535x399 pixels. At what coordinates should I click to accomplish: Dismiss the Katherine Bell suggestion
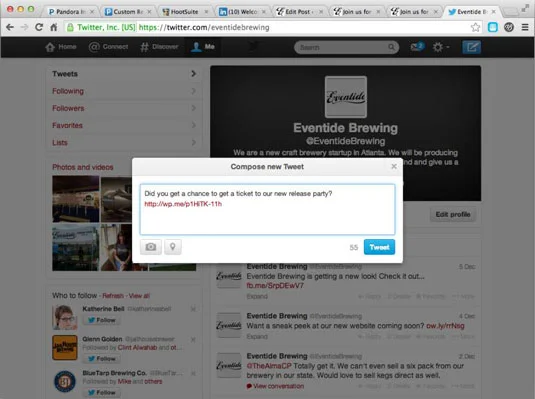coord(193,309)
